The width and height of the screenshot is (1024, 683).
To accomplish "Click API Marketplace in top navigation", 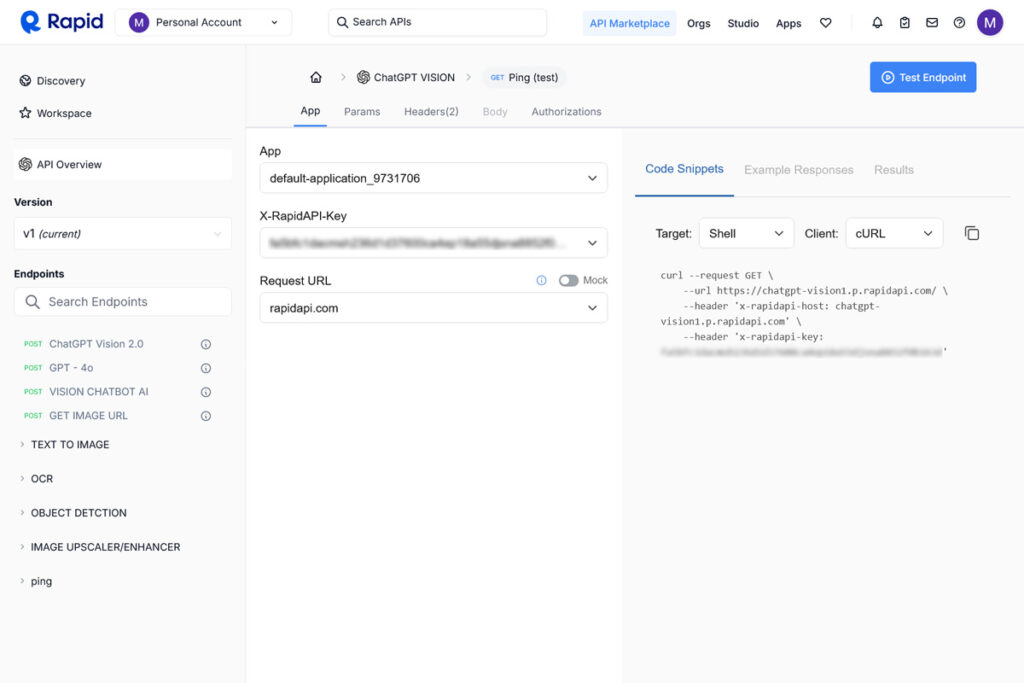I will (x=629, y=23).
